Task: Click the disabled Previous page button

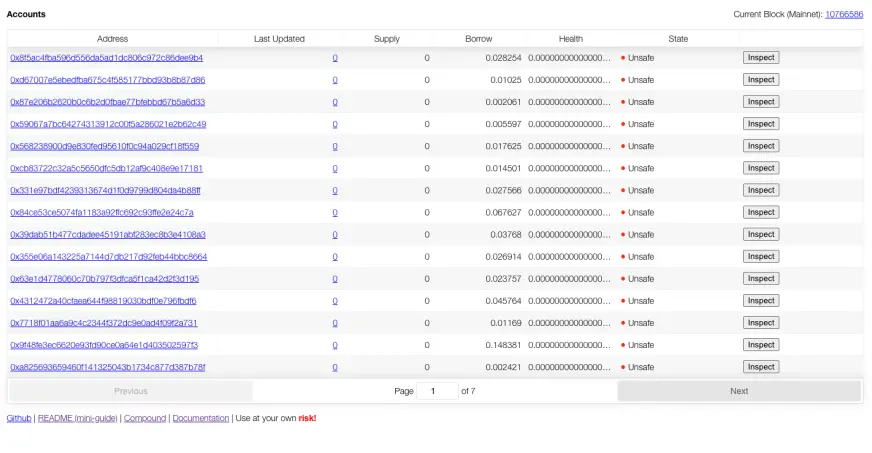Action: pyautogui.click(x=131, y=391)
